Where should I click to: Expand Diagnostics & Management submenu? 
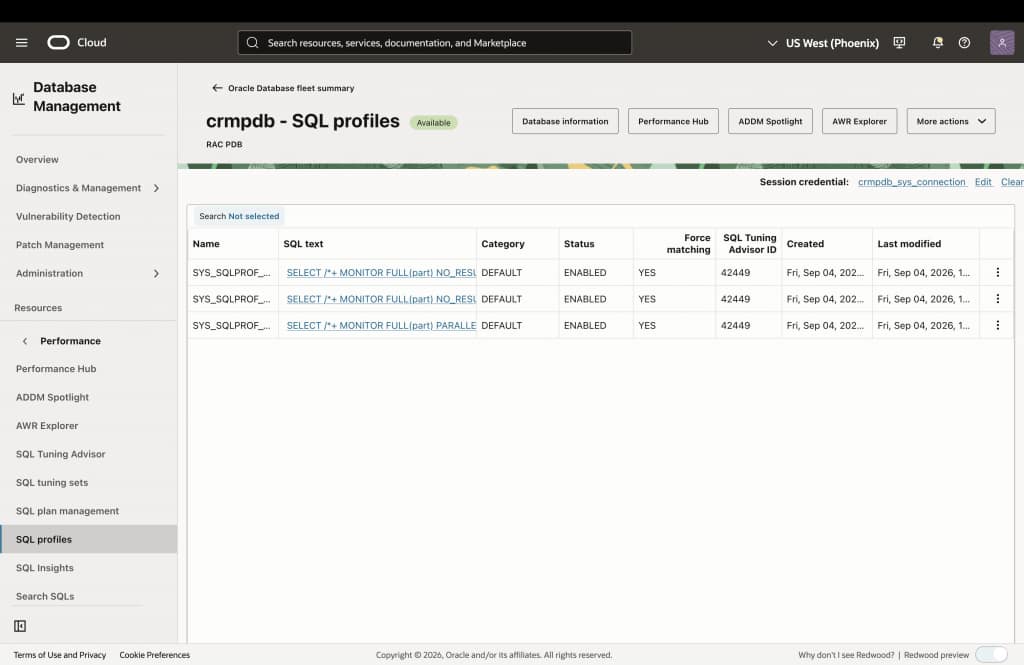tap(156, 188)
